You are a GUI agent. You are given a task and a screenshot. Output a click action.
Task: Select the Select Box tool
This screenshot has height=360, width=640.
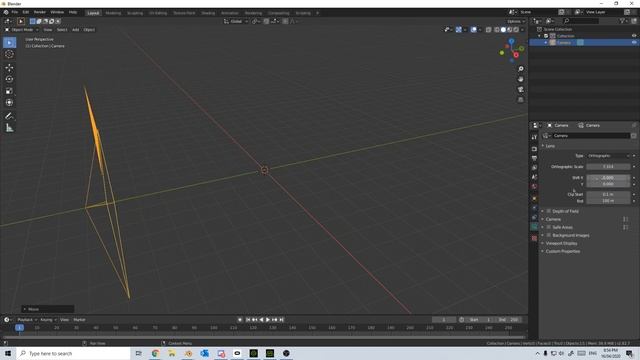point(9,42)
